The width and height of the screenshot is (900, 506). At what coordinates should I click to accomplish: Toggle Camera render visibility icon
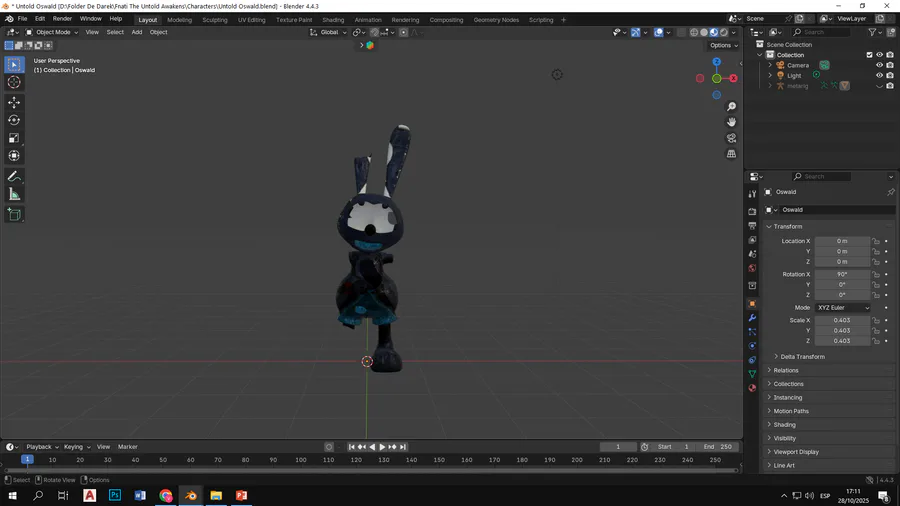890,65
